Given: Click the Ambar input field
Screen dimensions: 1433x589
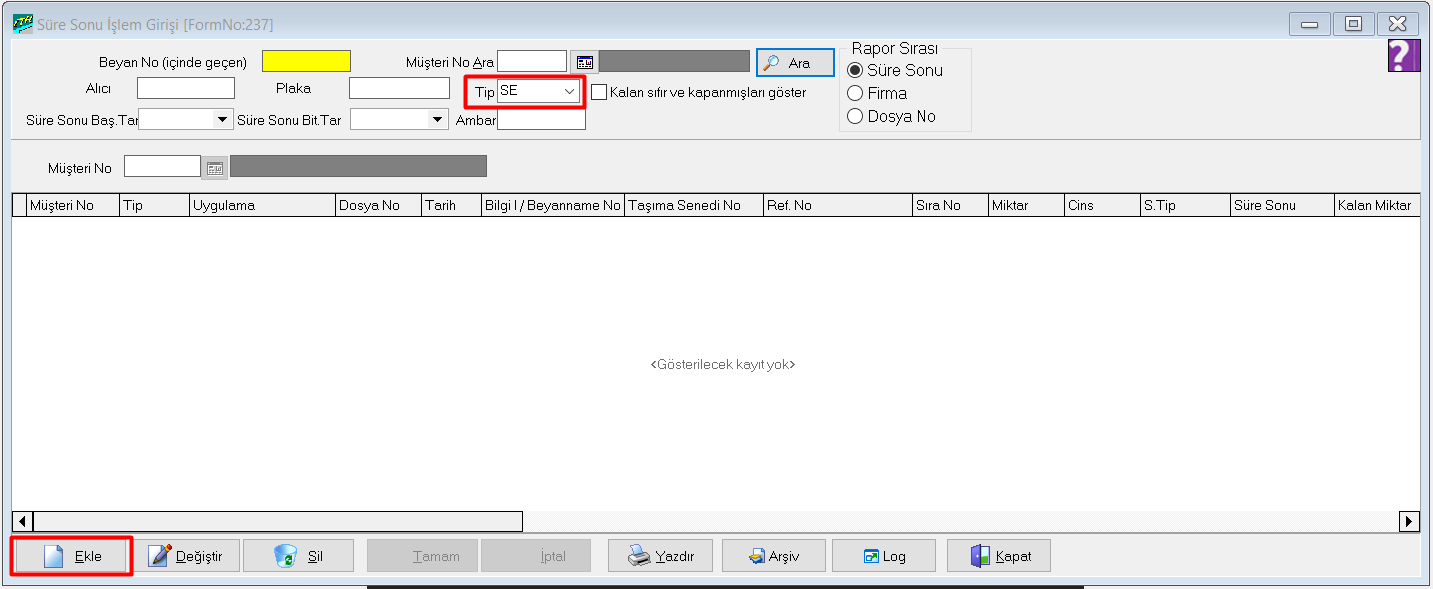Looking at the screenshot, I should [x=541, y=120].
